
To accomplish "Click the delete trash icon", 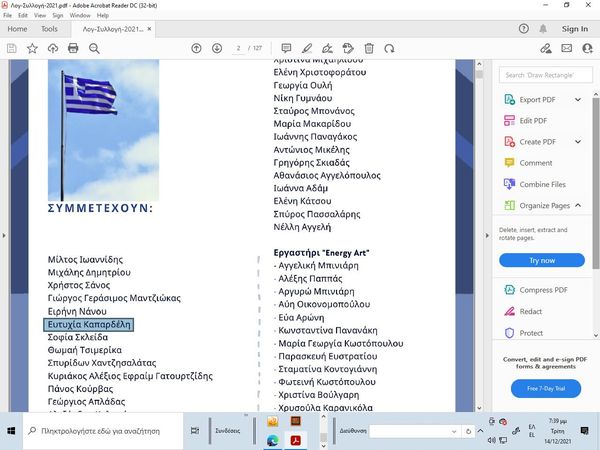I will point(369,48).
